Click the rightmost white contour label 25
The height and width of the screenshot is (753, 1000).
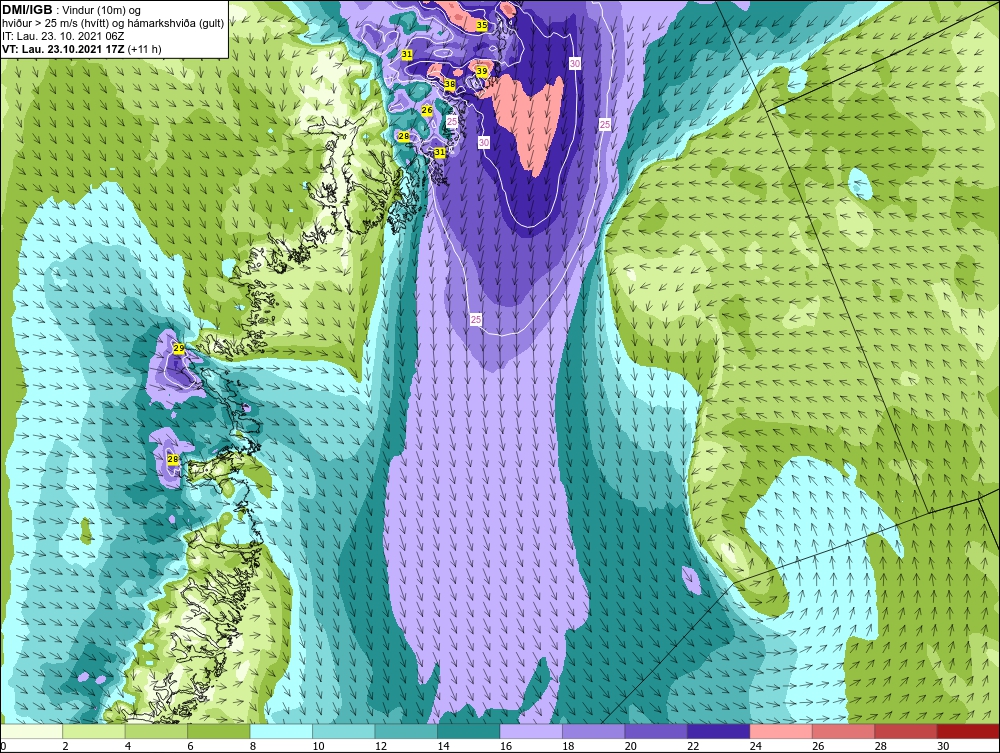[605, 124]
